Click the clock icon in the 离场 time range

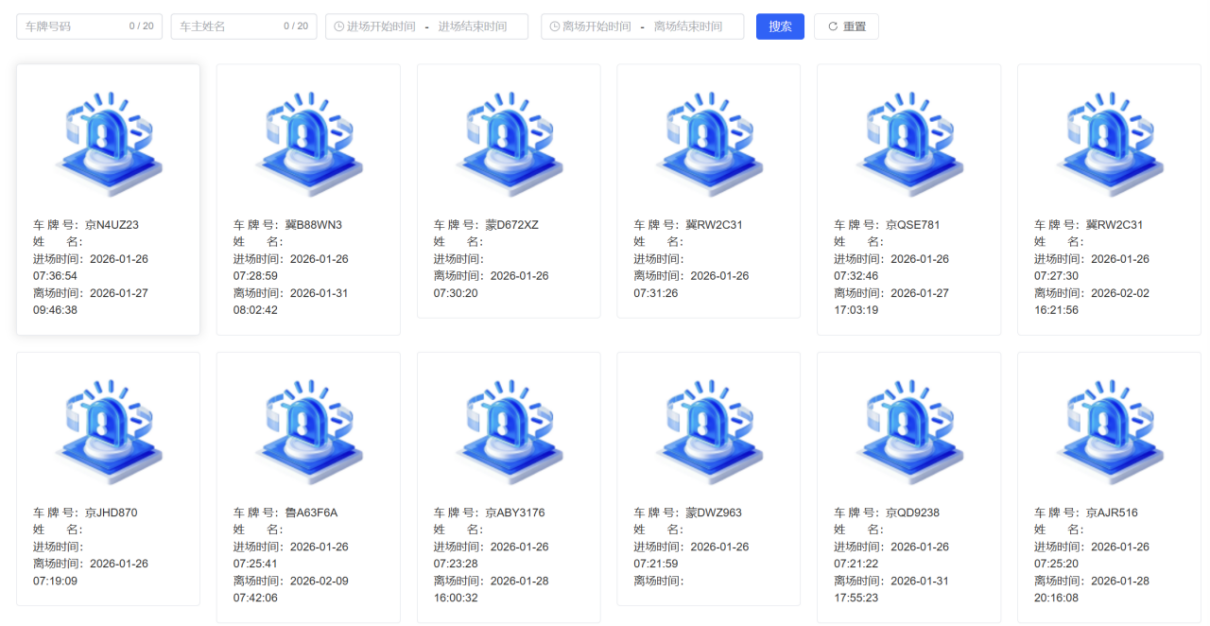(x=555, y=27)
